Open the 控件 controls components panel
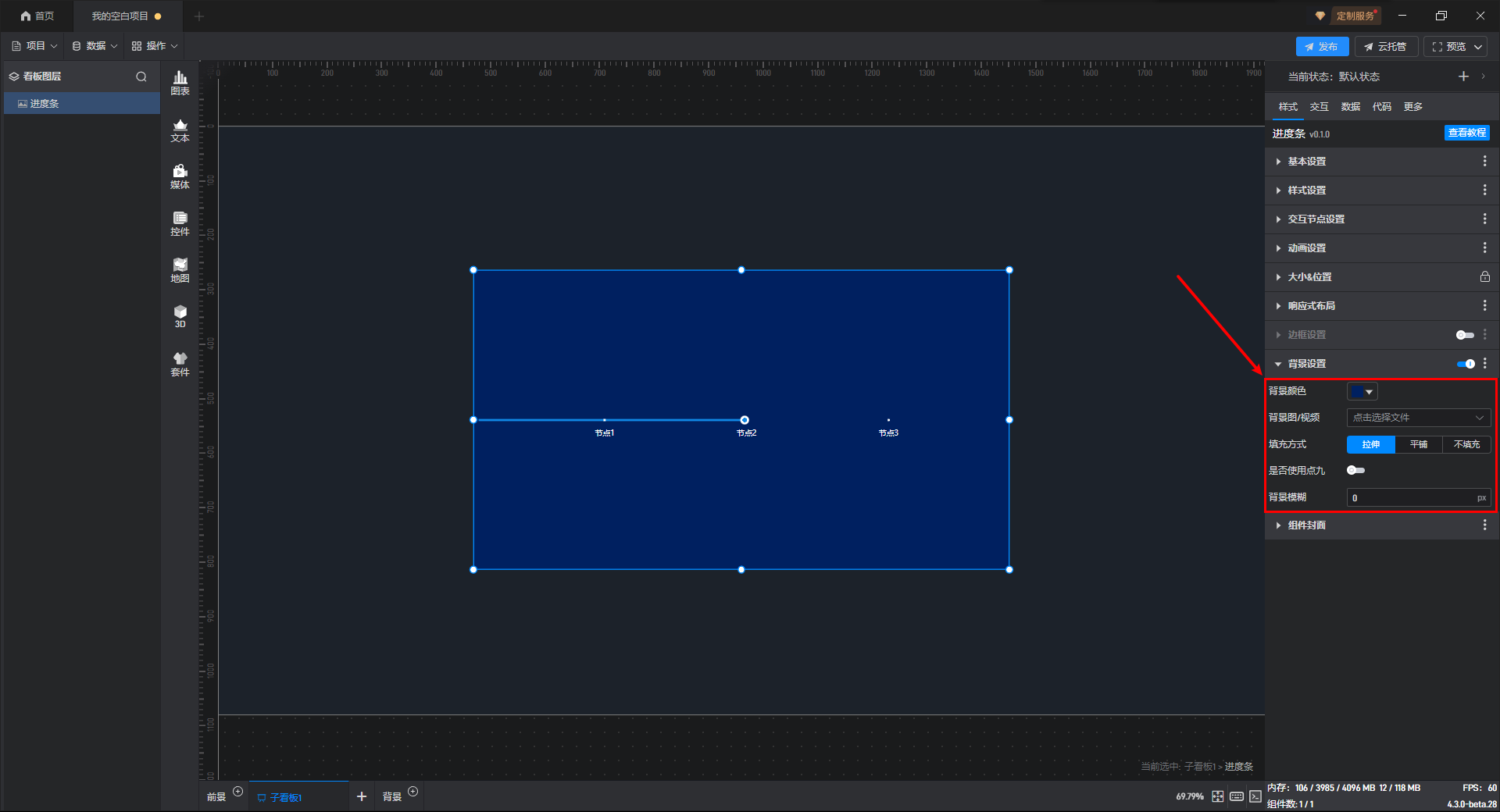 coord(180,224)
